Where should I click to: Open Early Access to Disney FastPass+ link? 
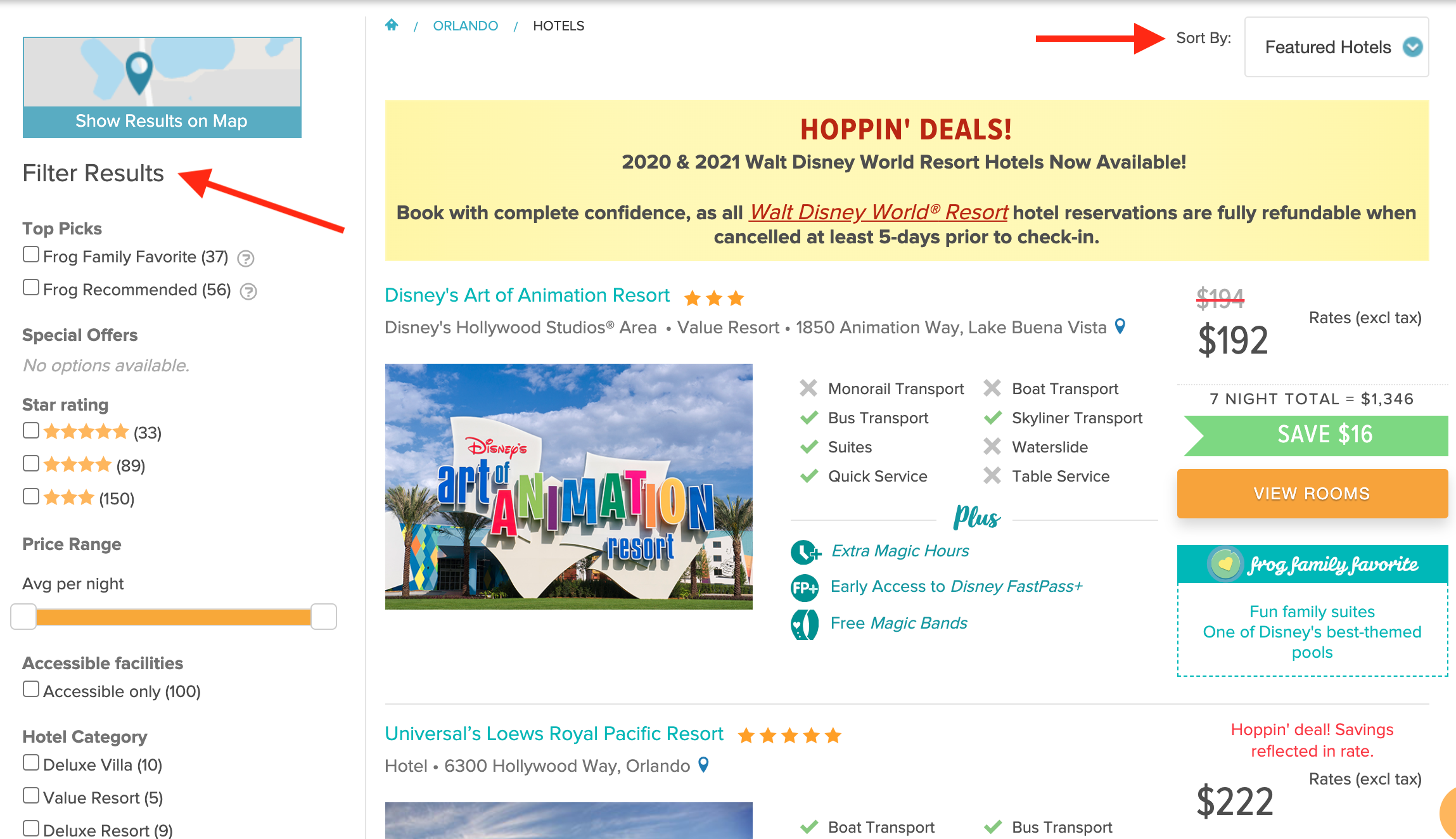957,587
